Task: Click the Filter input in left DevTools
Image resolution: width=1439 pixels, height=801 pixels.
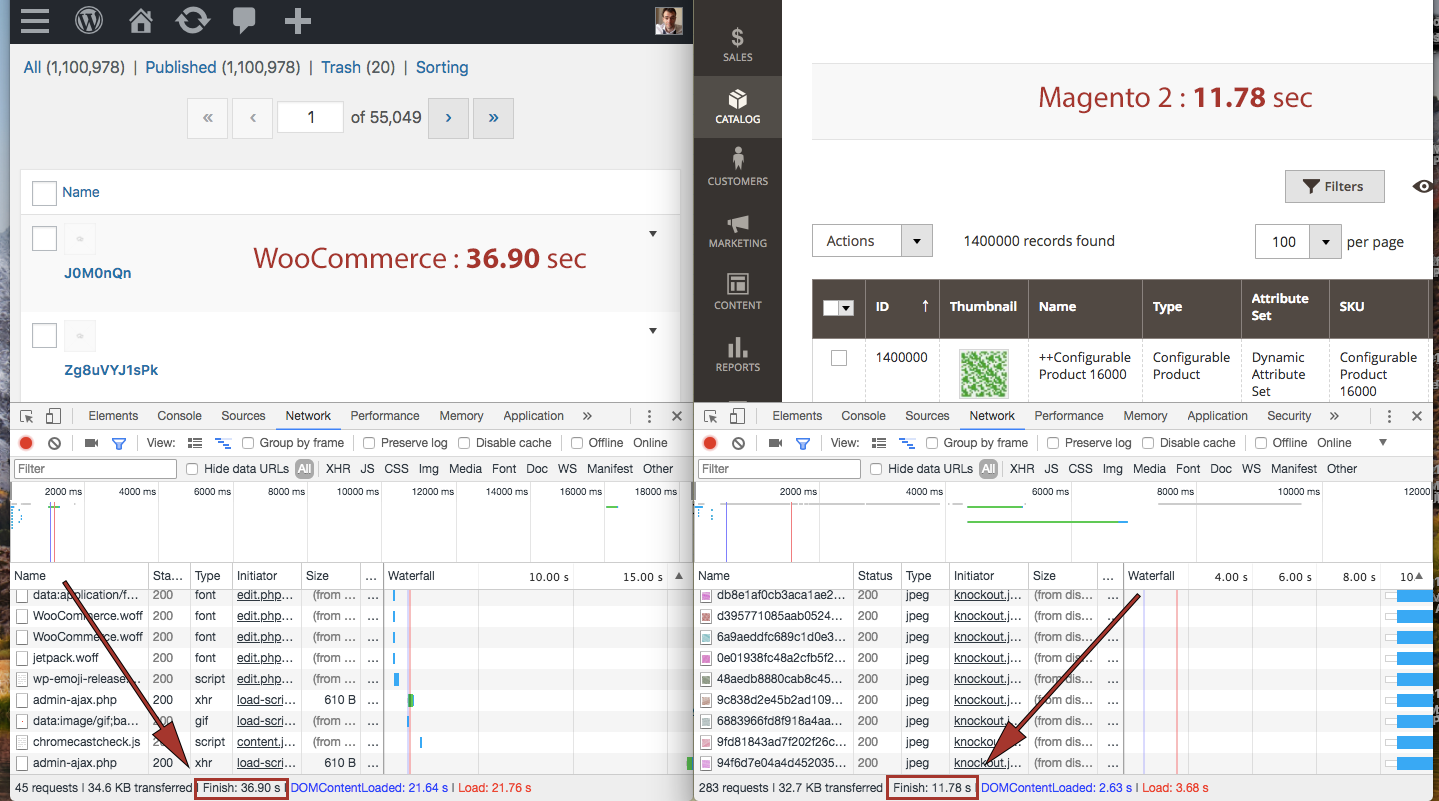Action: 95,469
